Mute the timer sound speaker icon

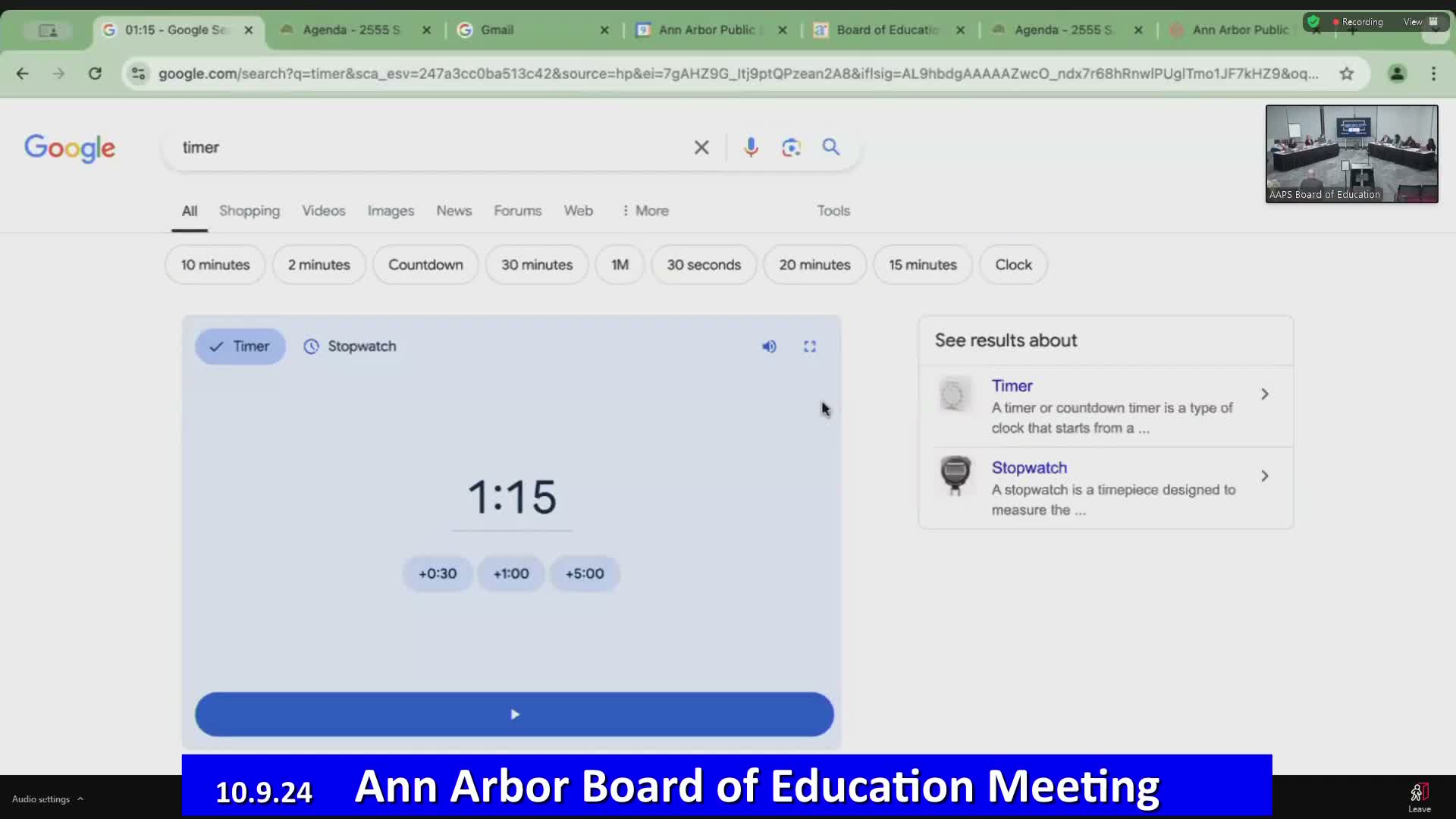[769, 347]
